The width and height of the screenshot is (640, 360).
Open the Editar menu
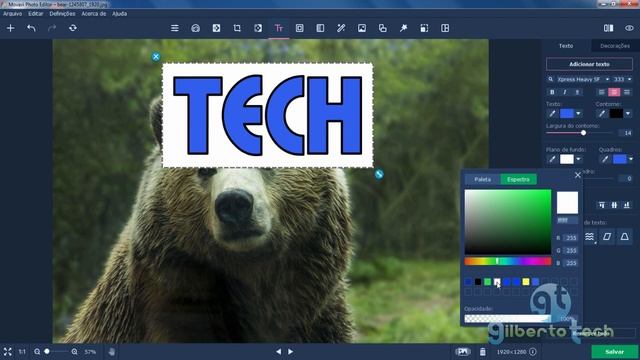pyautogui.click(x=36, y=13)
